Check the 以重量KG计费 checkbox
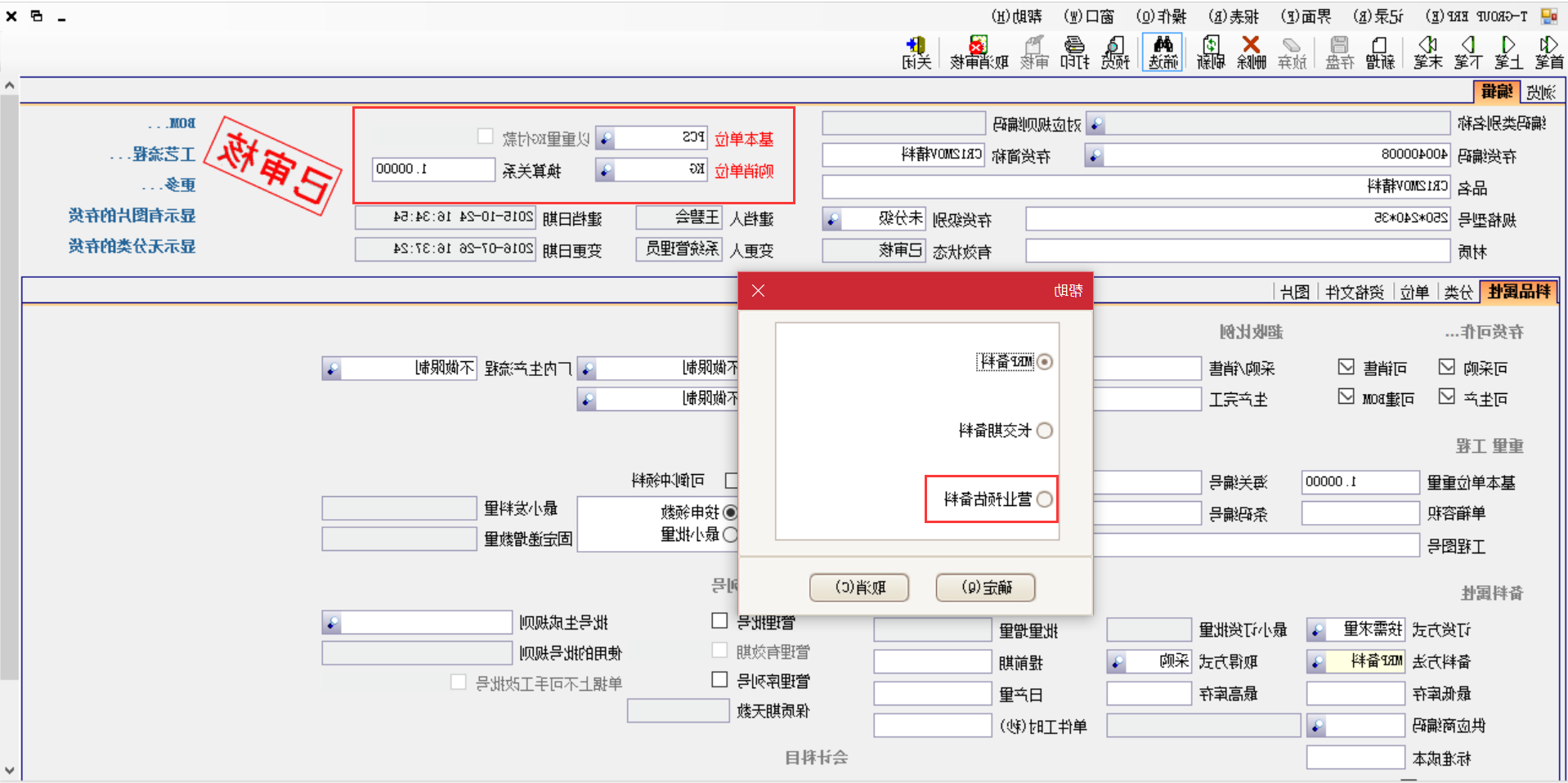The height and width of the screenshot is (783, 1568). click(486, 136)
